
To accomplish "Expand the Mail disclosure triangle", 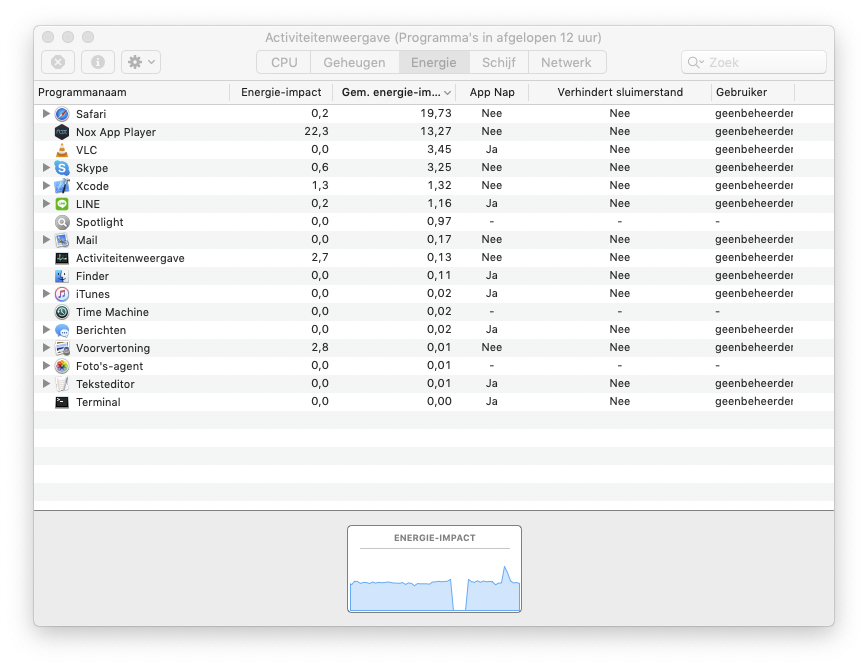I will coord(46,239).
